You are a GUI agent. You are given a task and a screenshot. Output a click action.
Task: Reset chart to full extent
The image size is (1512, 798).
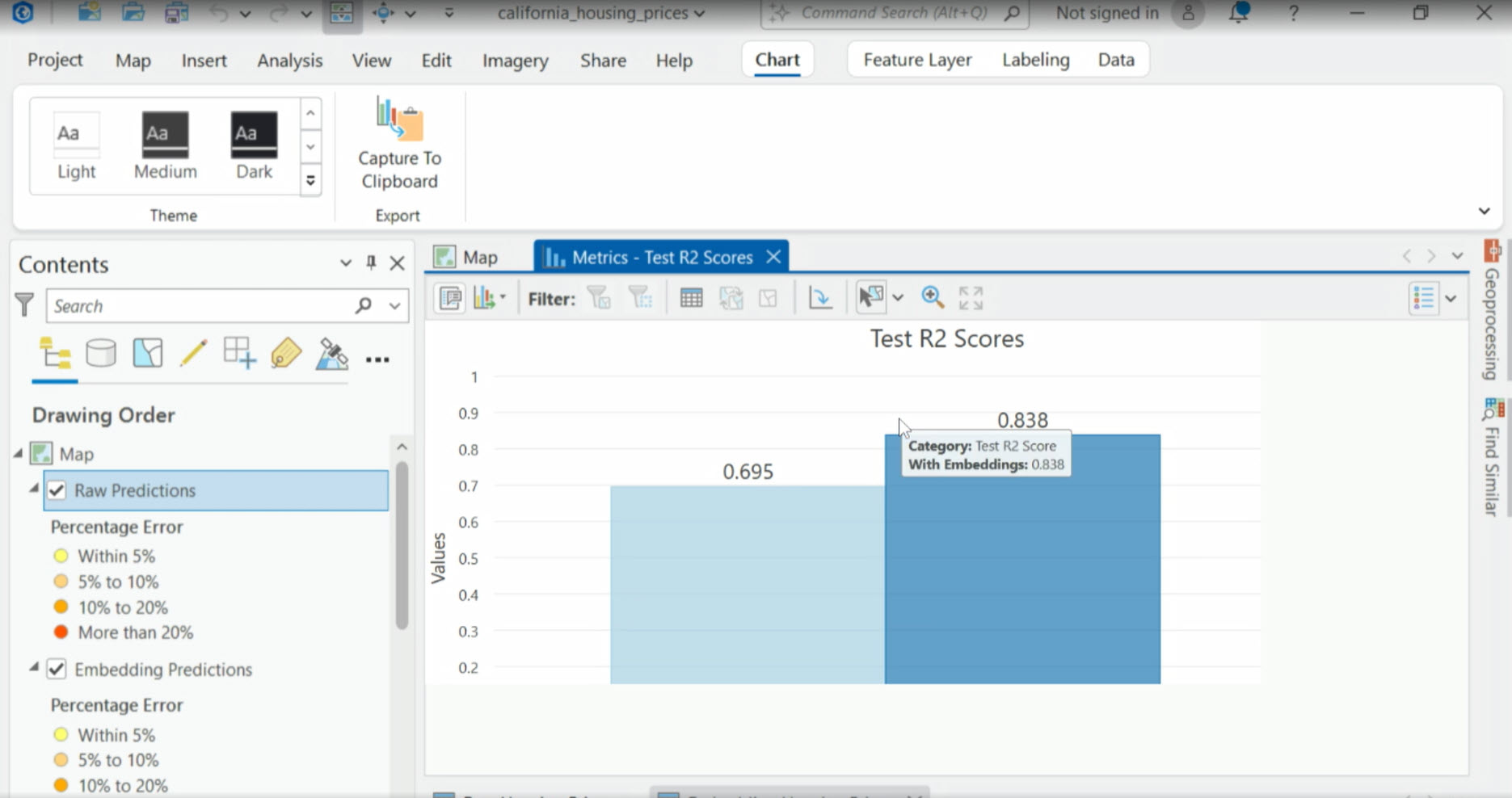(x=971, y=298)
